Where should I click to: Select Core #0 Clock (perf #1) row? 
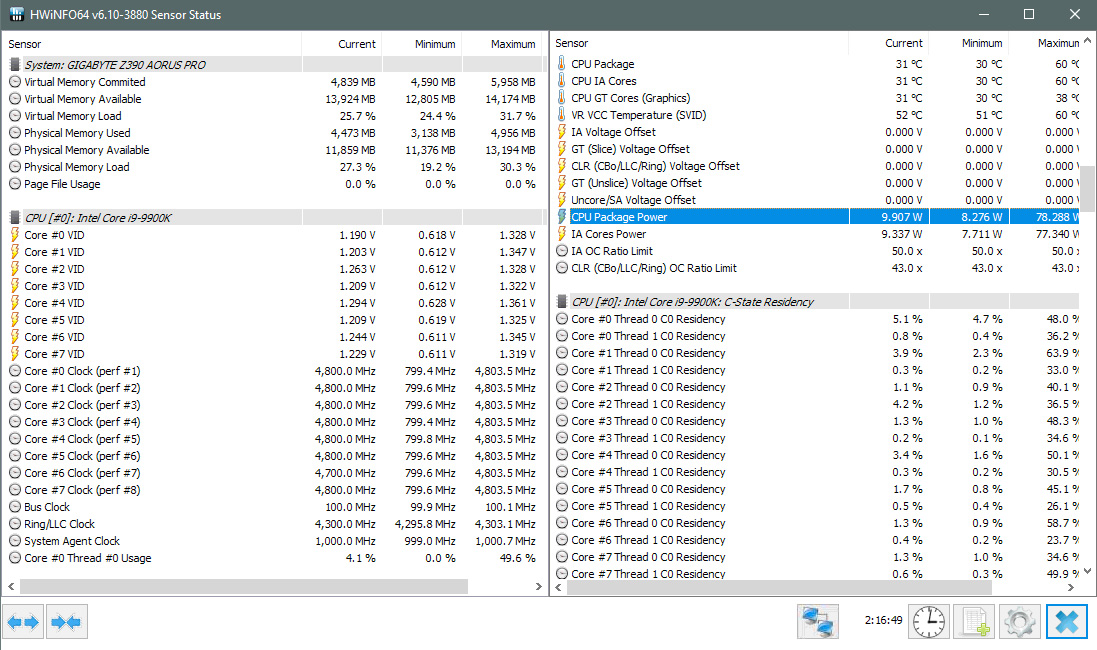[x=273, y=371]
